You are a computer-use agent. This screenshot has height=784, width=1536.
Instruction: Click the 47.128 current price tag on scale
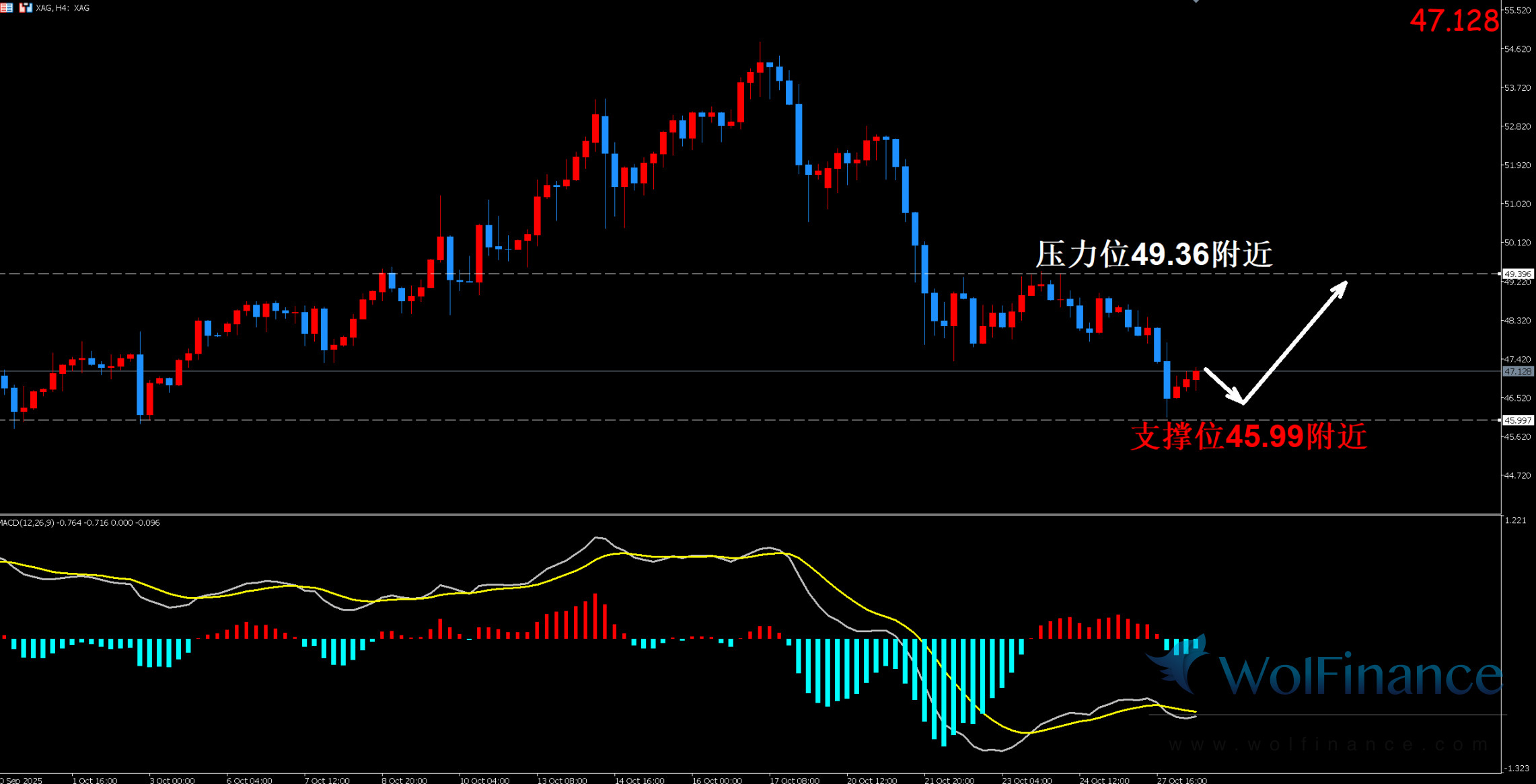[x=1518, y=371]
